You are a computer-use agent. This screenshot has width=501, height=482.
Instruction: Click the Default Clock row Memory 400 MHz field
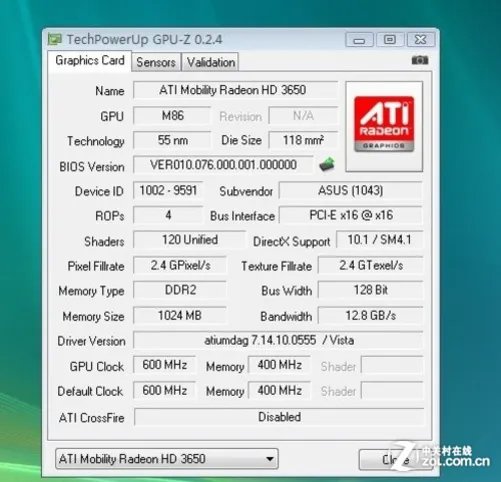click(279, 390)
